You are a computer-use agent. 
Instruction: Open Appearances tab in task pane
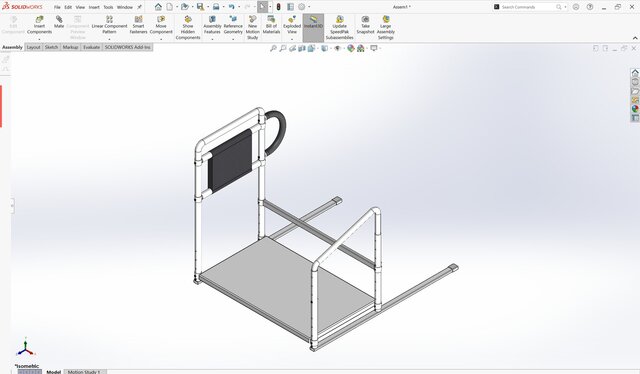635,109
